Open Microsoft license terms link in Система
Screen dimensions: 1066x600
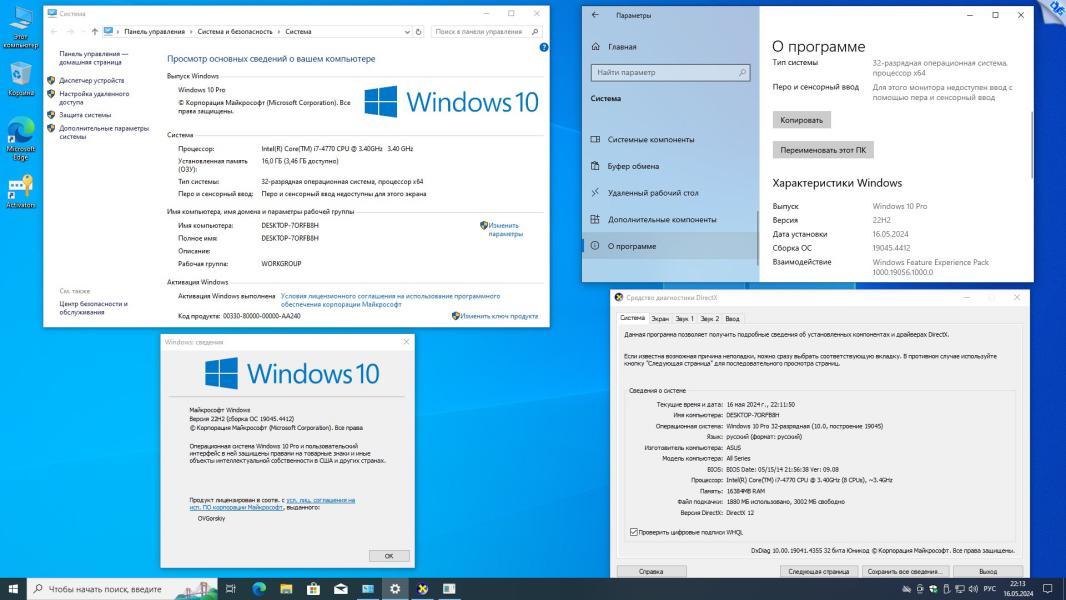(390, 300)
